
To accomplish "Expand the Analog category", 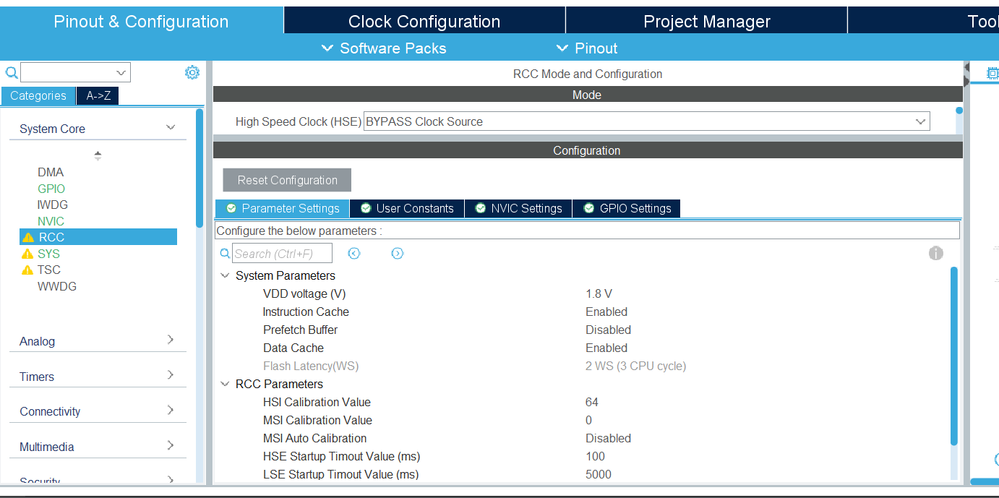I will (170, 340).
